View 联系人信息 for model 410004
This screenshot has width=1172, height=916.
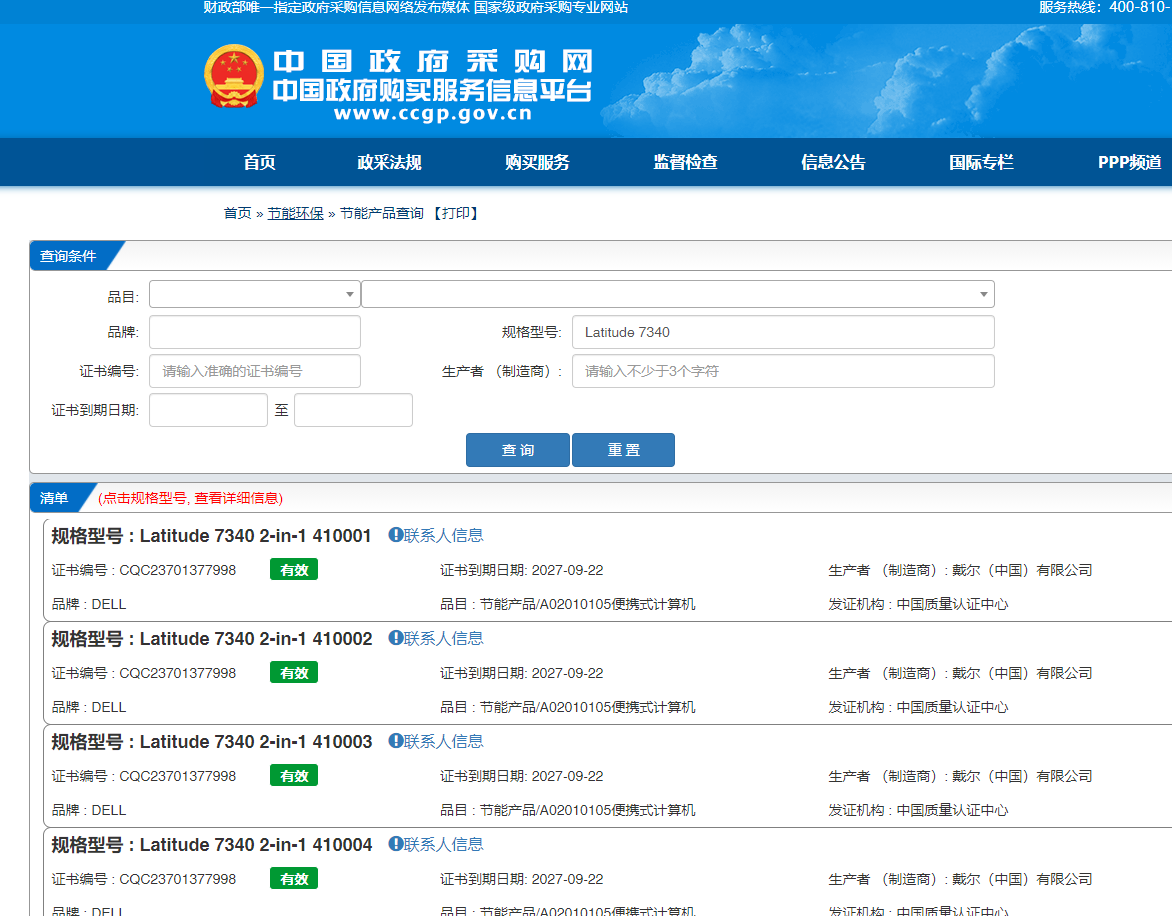point(443,845)
